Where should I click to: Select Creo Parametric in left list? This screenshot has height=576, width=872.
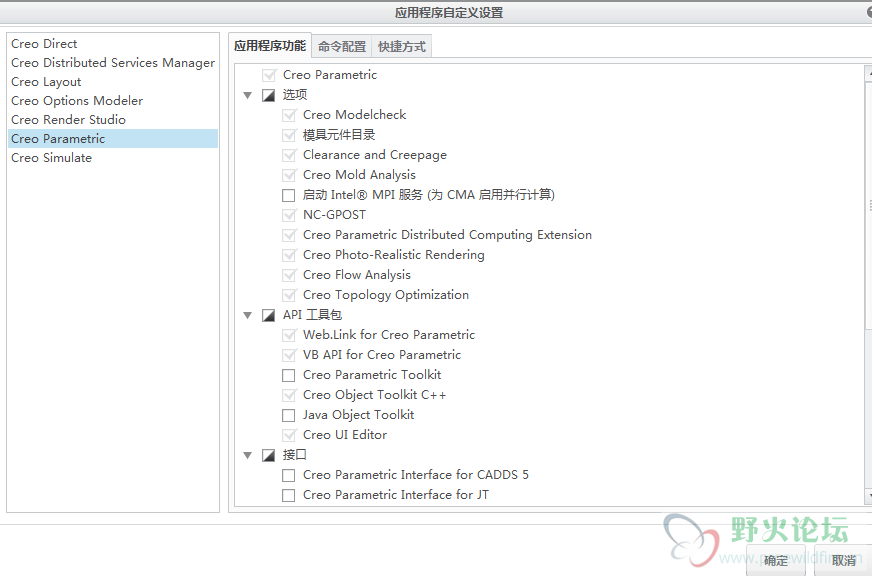pos(113,138)
